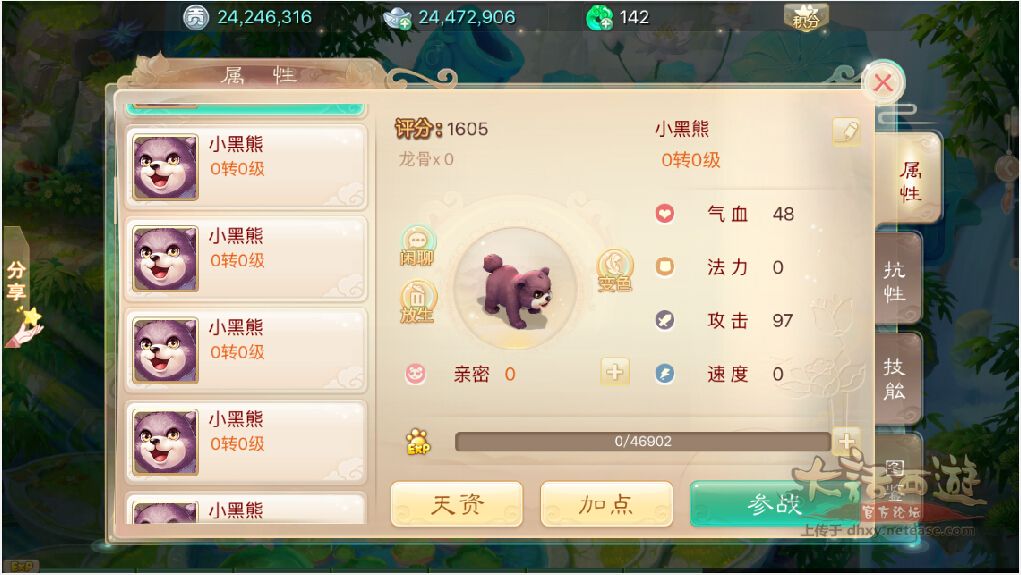Select the 属性 side tab
The height and width of the screenshot is (575, 1021).
(x=909, y=180)
